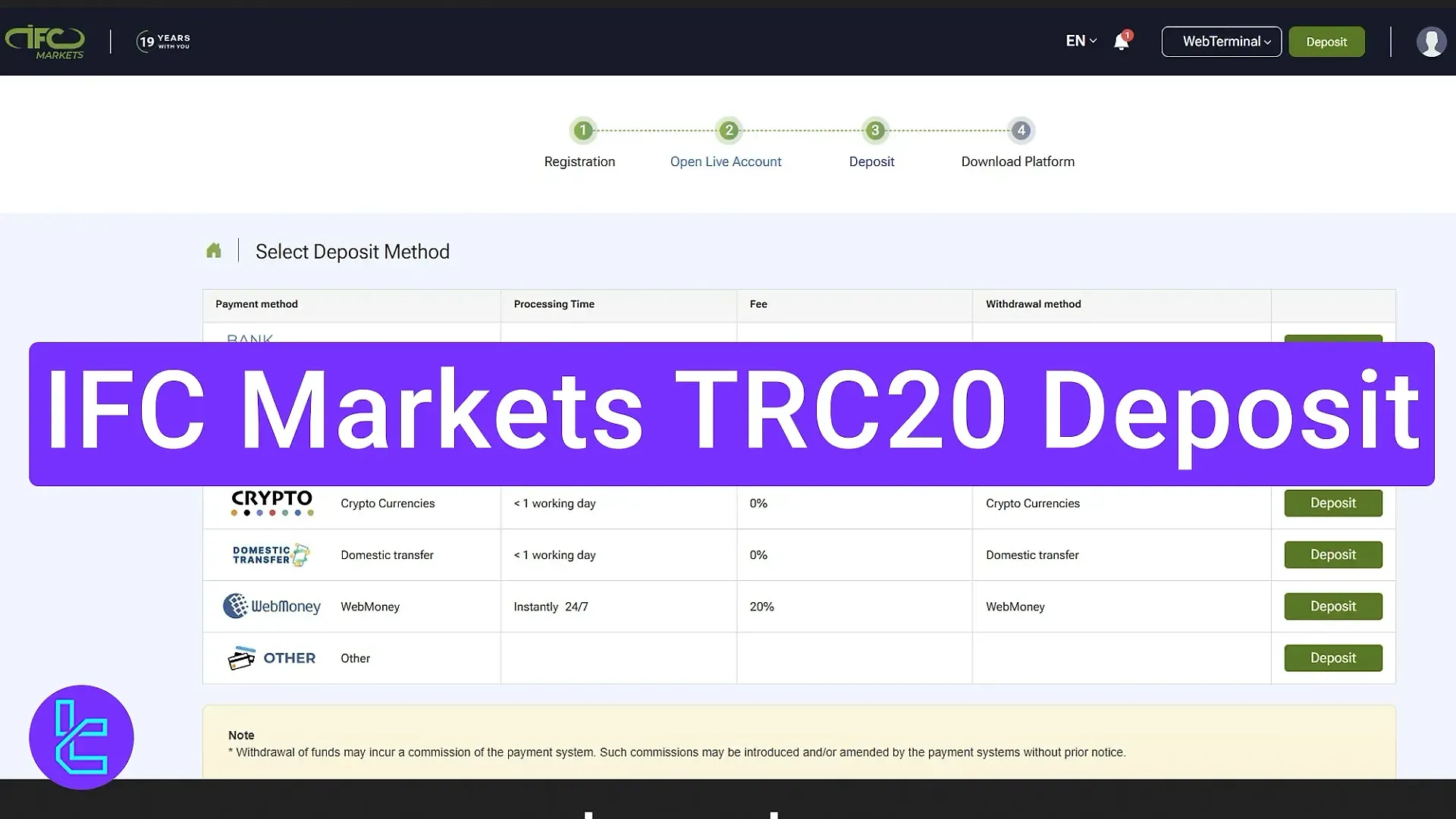This screenshot has height=819, width=1456.
Task: Click the Select Deposit Method heading
Action: pos(353,252)
